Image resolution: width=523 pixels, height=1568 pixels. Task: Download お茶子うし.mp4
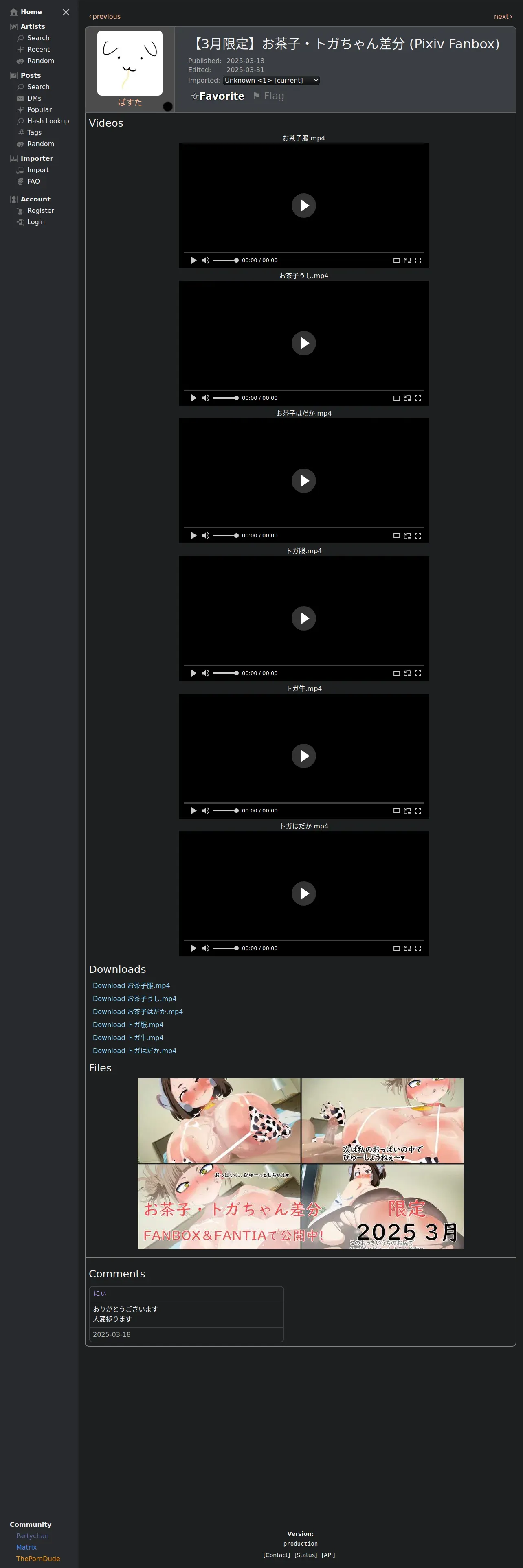[134, 999]
